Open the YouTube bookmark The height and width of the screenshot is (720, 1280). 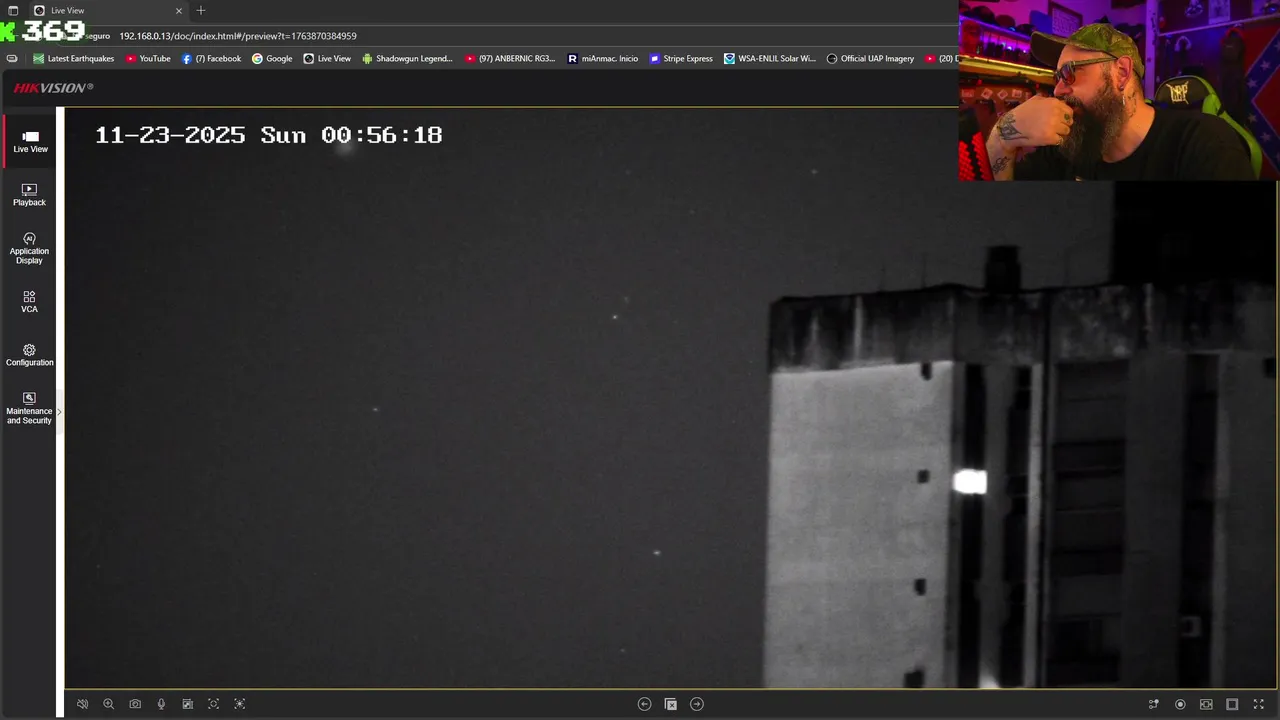click(x=148, y=59)
